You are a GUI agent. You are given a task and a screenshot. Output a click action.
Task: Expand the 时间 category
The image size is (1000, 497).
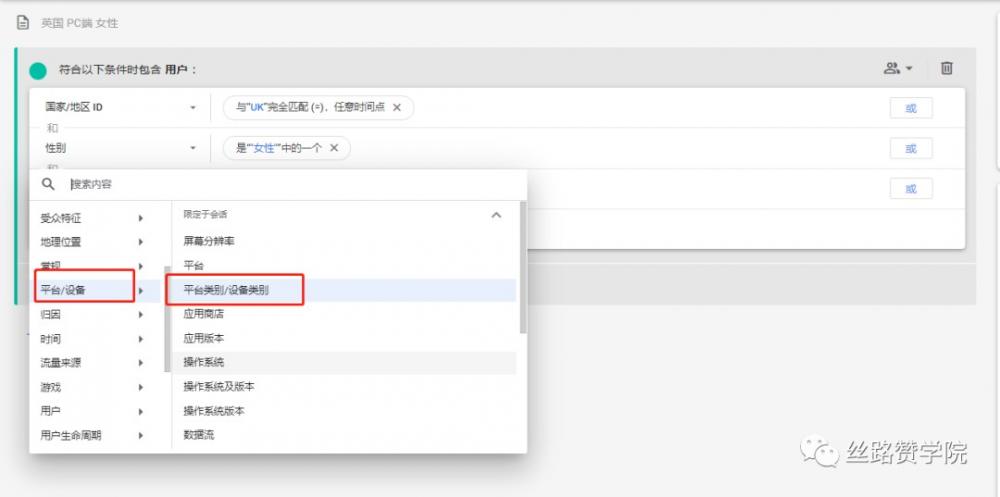coord(92,339)
